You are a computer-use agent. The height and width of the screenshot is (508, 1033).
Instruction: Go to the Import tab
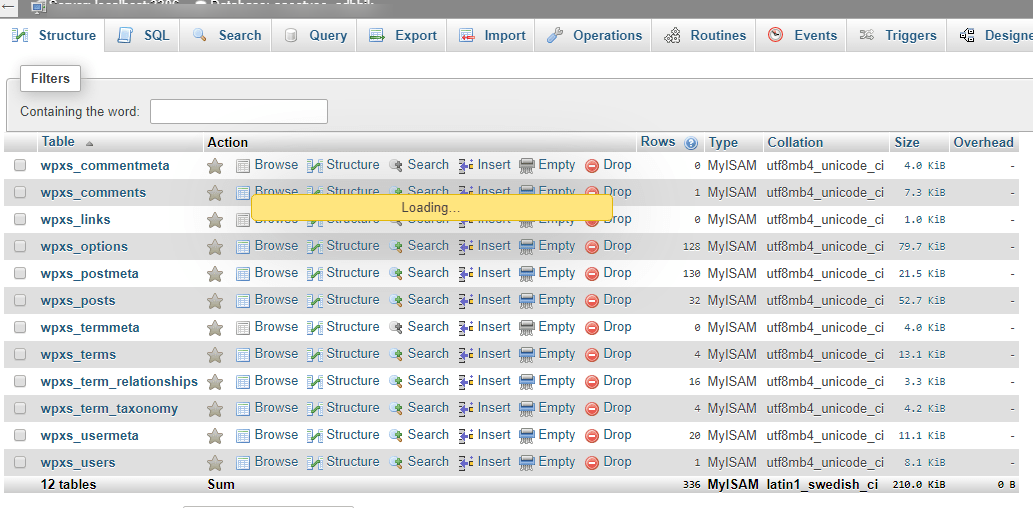[491, 36]
